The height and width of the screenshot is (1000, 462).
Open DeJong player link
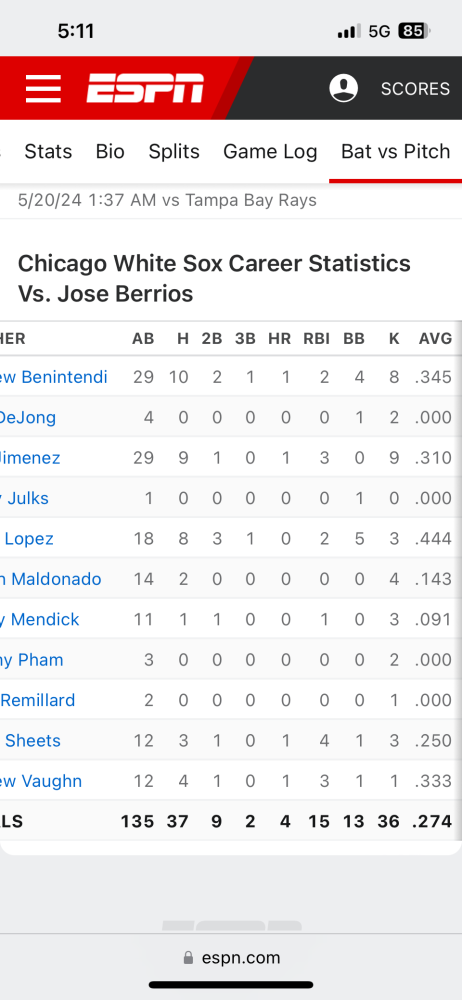coord(28,417)
